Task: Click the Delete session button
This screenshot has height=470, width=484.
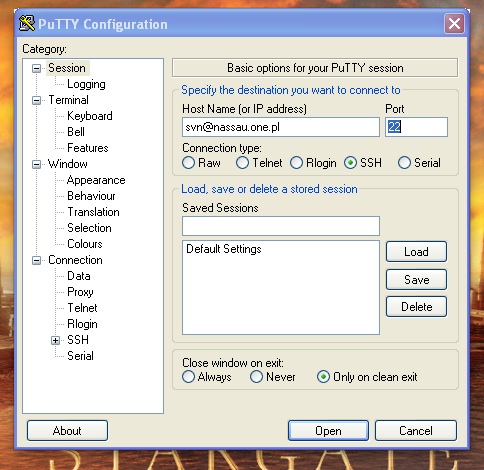Action: 416,307
